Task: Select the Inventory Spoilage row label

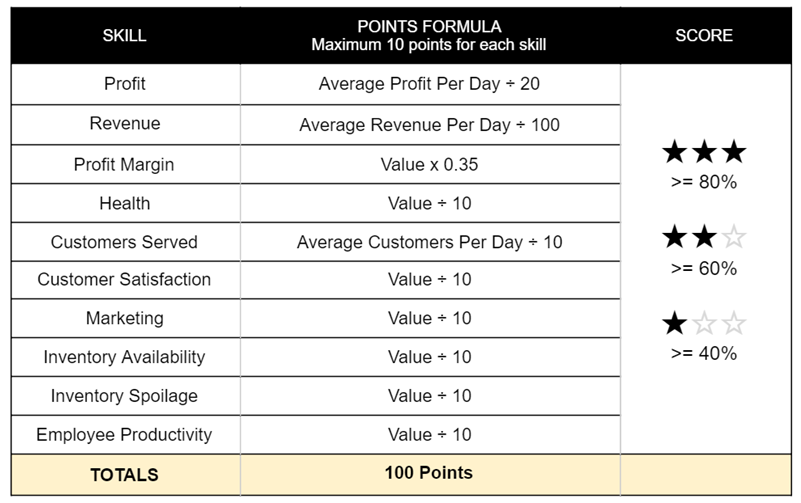Action: coord(124,396)
